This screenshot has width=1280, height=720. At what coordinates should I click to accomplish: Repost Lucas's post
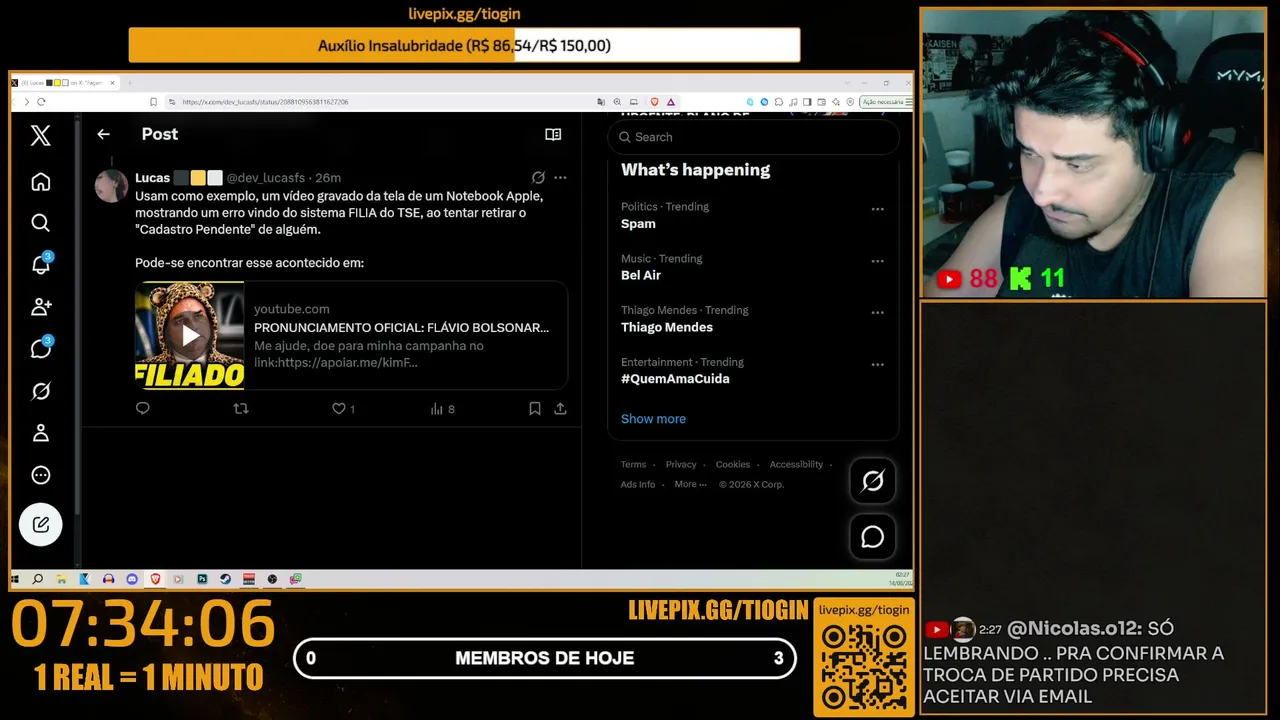[240, 408]
